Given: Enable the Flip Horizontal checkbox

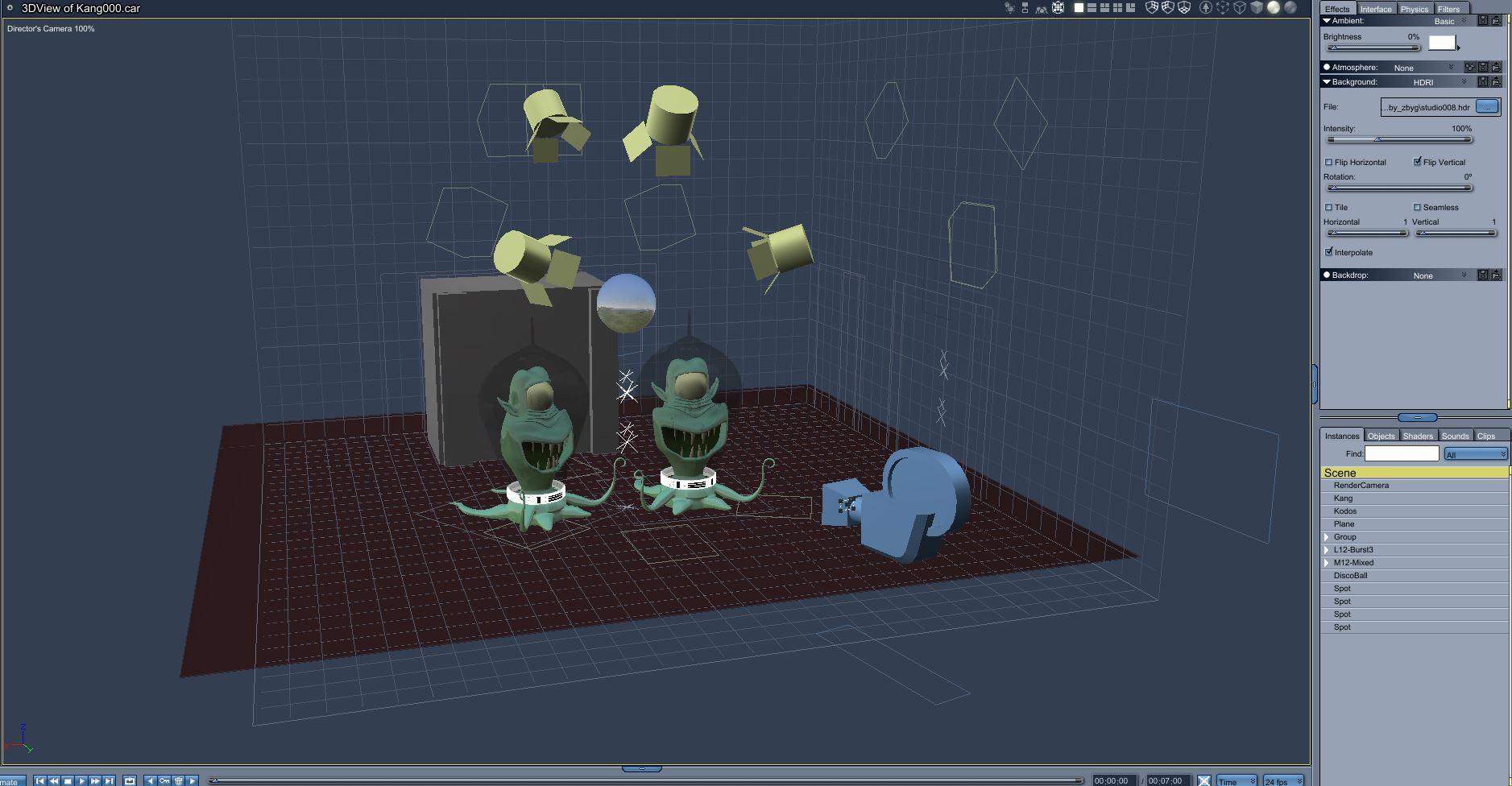Looking at the screenshot, I should click(1329, 163).
